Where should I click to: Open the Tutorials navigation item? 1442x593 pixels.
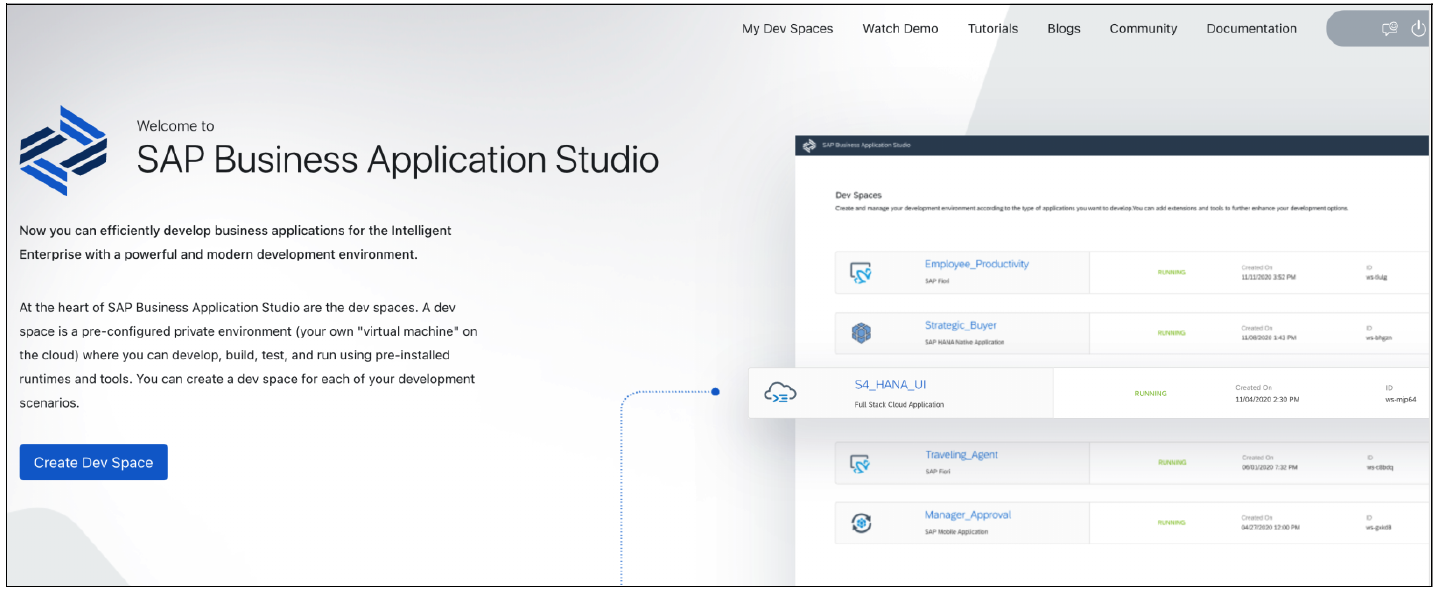pyautogui.click(x=992, y=28)
